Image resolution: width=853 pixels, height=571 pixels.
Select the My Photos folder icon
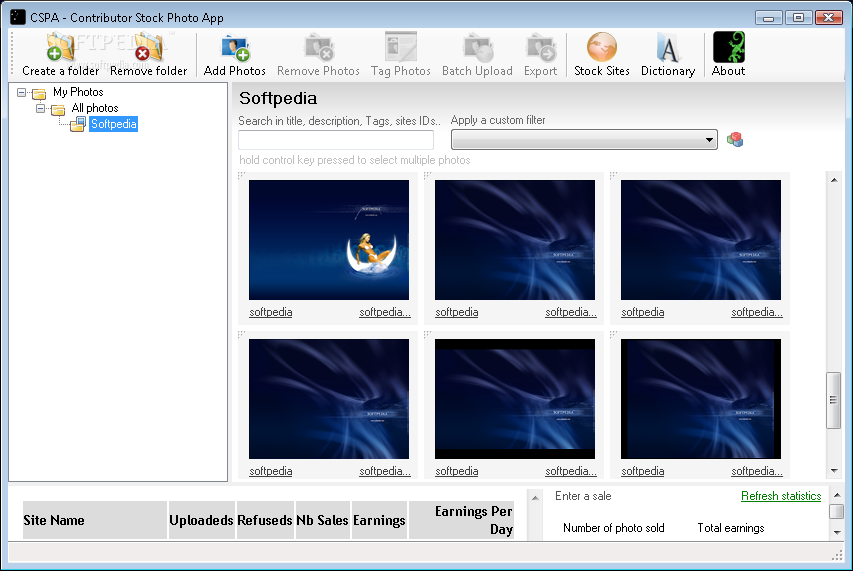[x=39, y=93]
